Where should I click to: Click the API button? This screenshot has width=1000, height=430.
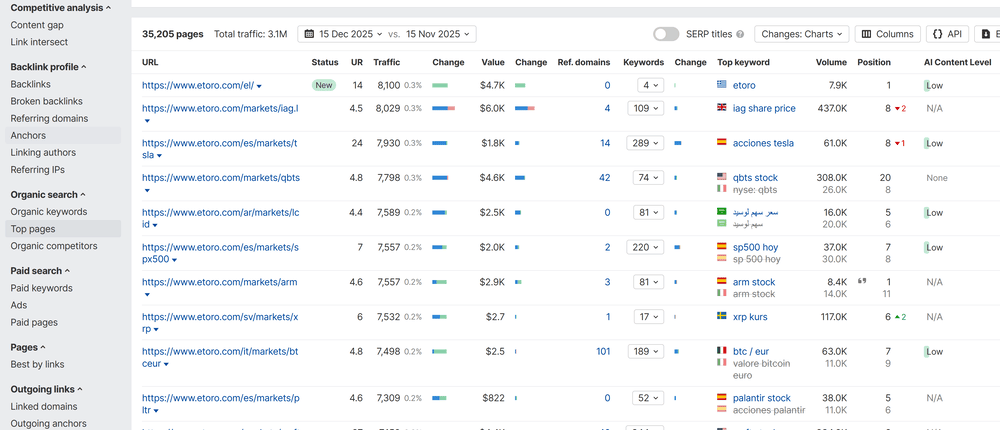pyautogui.click(x=947, y=34)
